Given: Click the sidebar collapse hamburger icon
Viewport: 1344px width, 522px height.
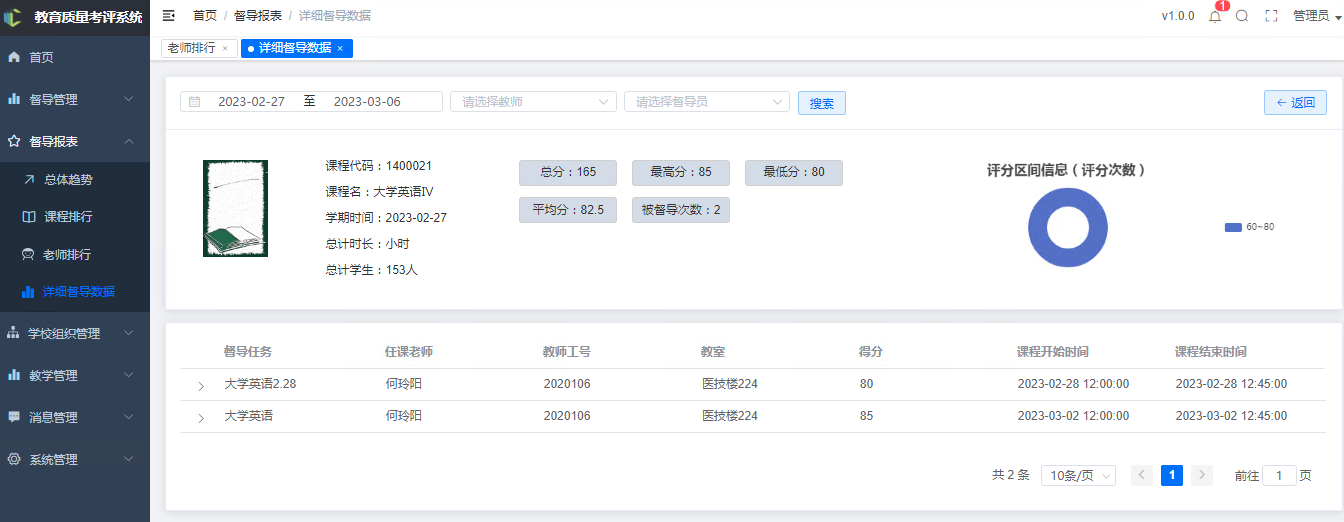Looking at the screenshot, I should point(169,15).
